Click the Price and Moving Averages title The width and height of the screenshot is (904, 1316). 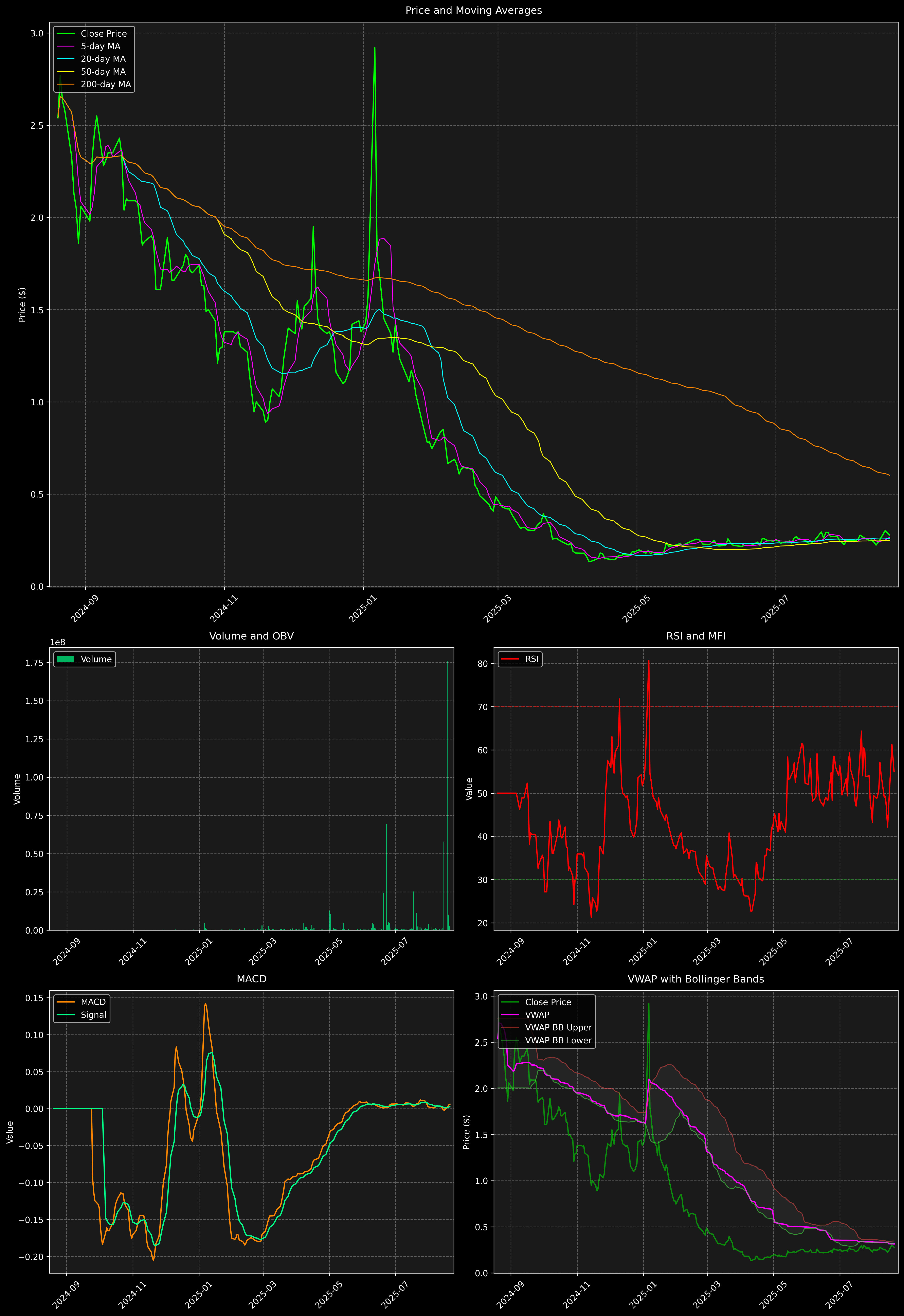point(473,10)
